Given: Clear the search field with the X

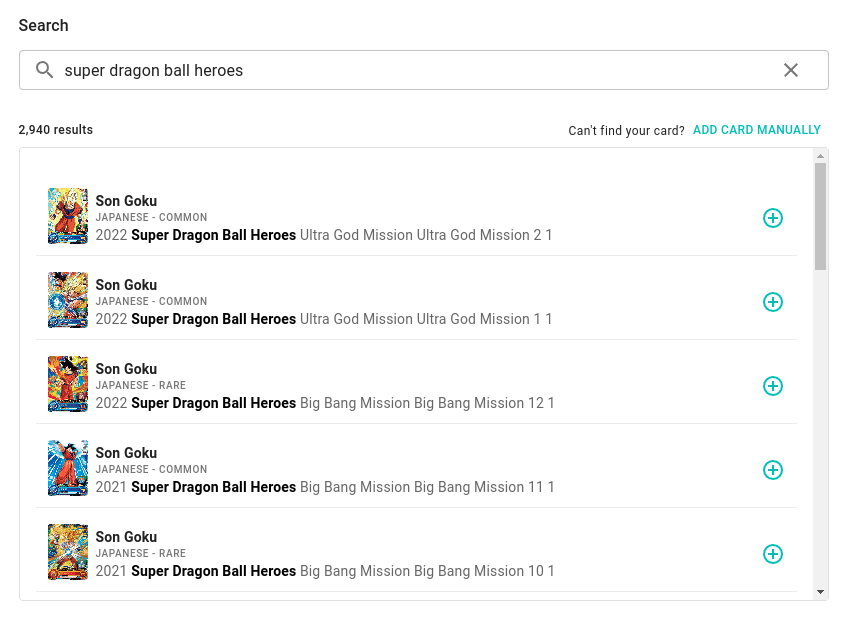Looking at the screenshot, I should [791, 70].
